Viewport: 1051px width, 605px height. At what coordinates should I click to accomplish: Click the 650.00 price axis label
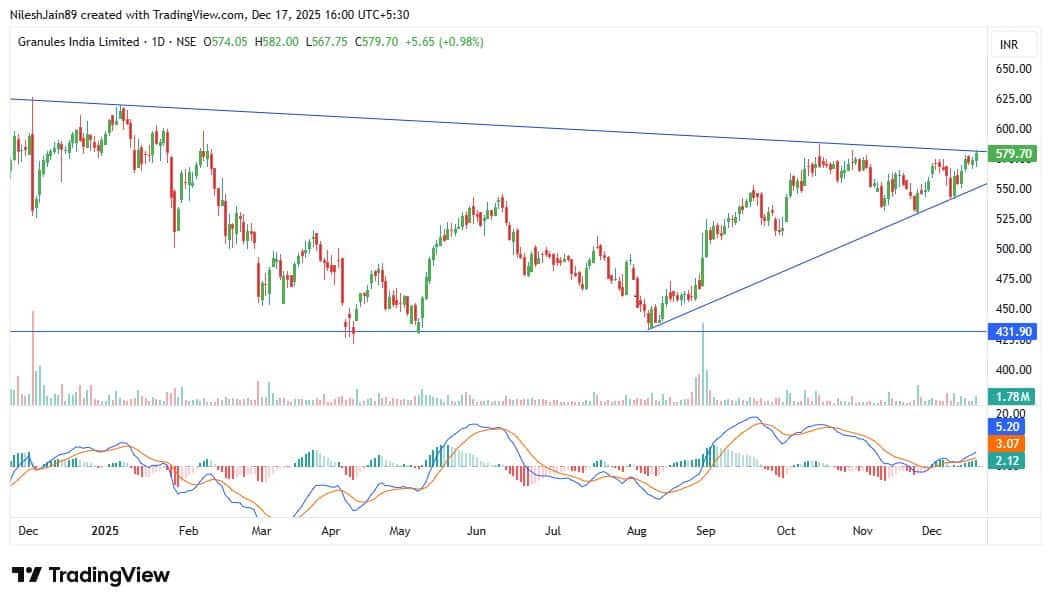[1013, 68]
